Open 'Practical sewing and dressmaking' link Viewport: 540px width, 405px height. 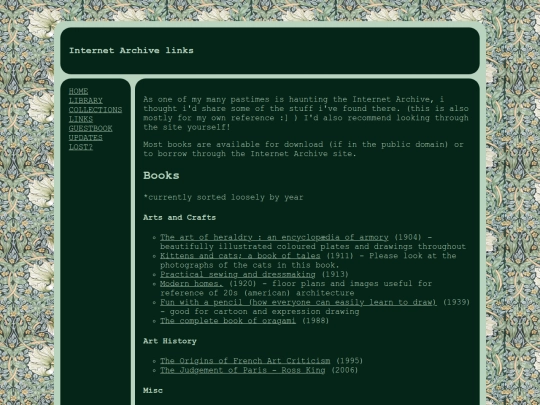pyautogui.click(x=238, y=274)
